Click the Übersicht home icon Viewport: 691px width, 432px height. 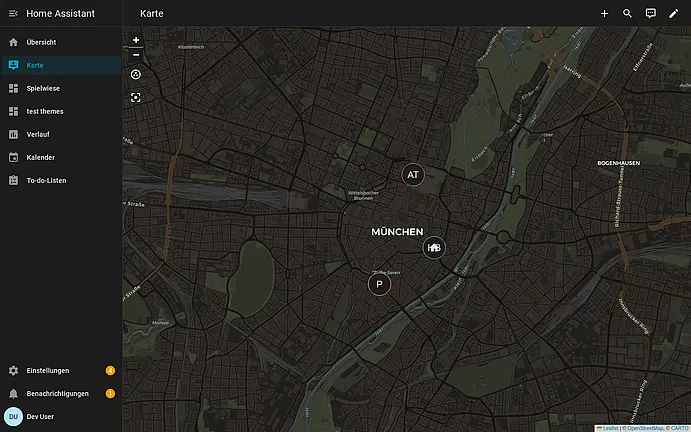14,42
